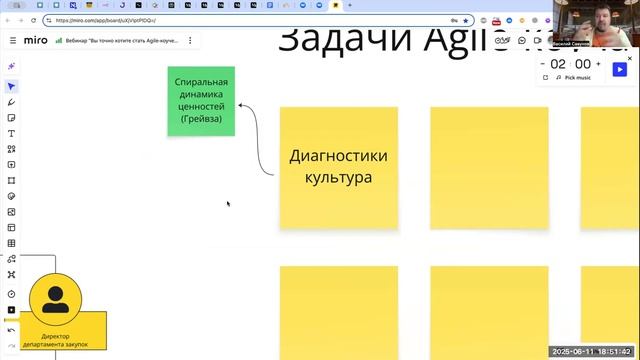Edit the timer minutes value 02
640x360 pixels.
click(558, 64)
